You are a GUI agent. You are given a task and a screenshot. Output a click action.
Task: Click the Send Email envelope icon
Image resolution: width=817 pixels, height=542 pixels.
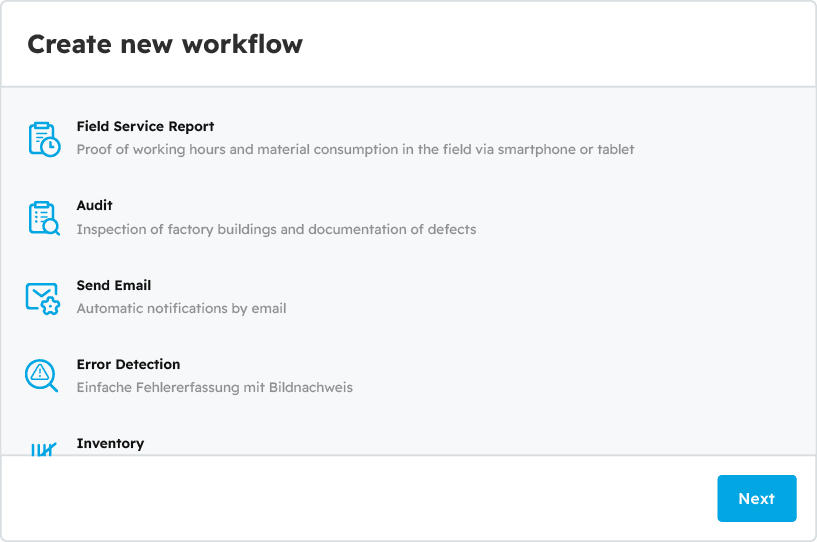coord(43,297)
